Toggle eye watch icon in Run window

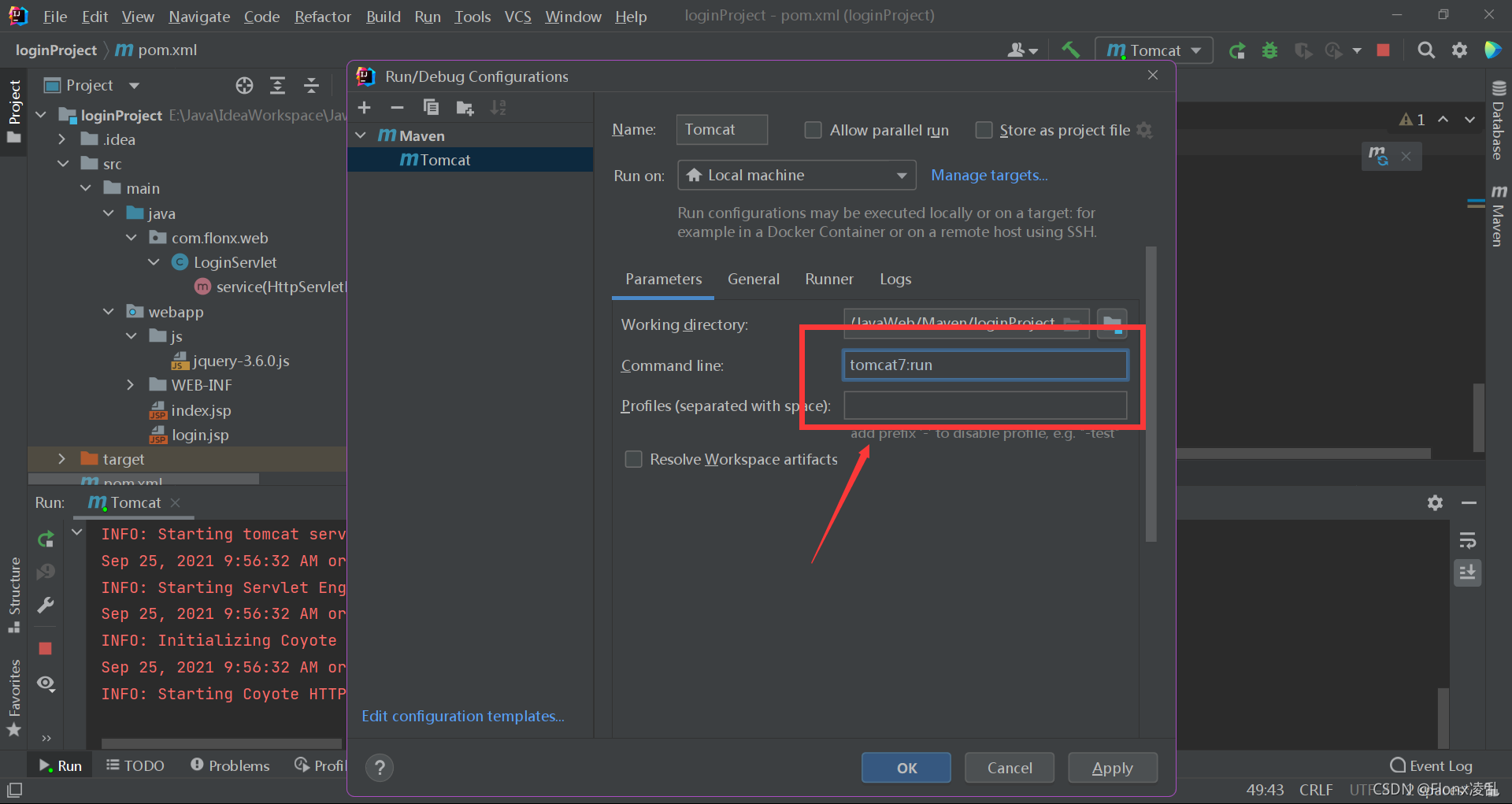tap(46, 684)
